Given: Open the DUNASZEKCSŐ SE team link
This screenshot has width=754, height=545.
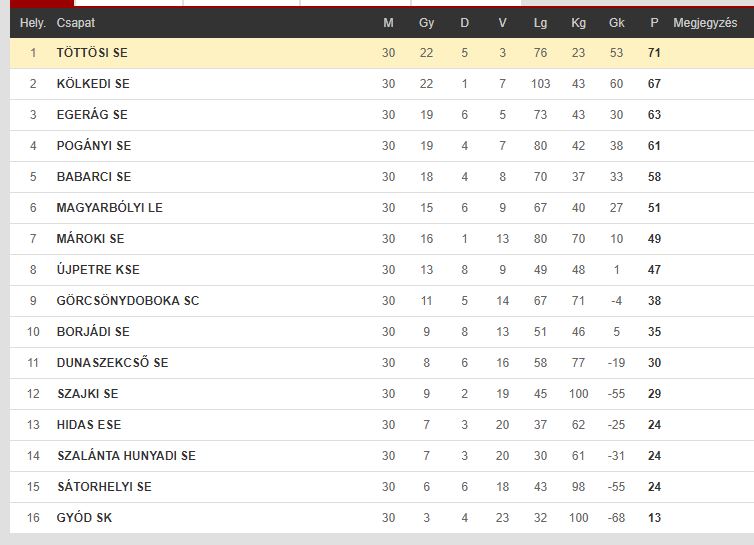Looking at the screenshot, I should click(x=113, y=363).
